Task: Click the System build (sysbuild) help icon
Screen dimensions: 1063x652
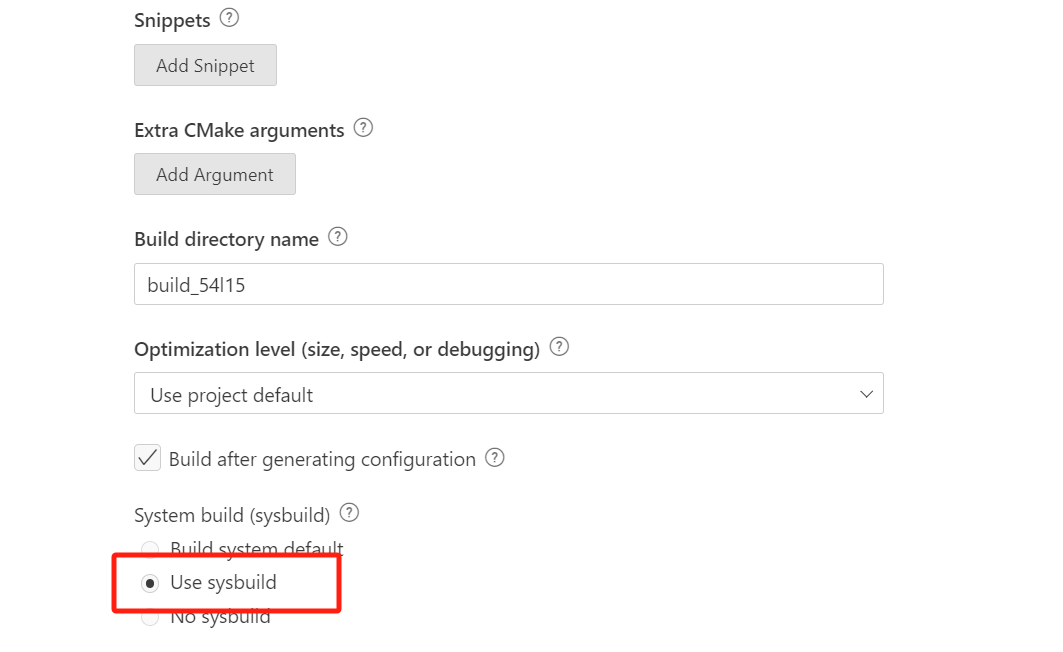Action: 349,513
